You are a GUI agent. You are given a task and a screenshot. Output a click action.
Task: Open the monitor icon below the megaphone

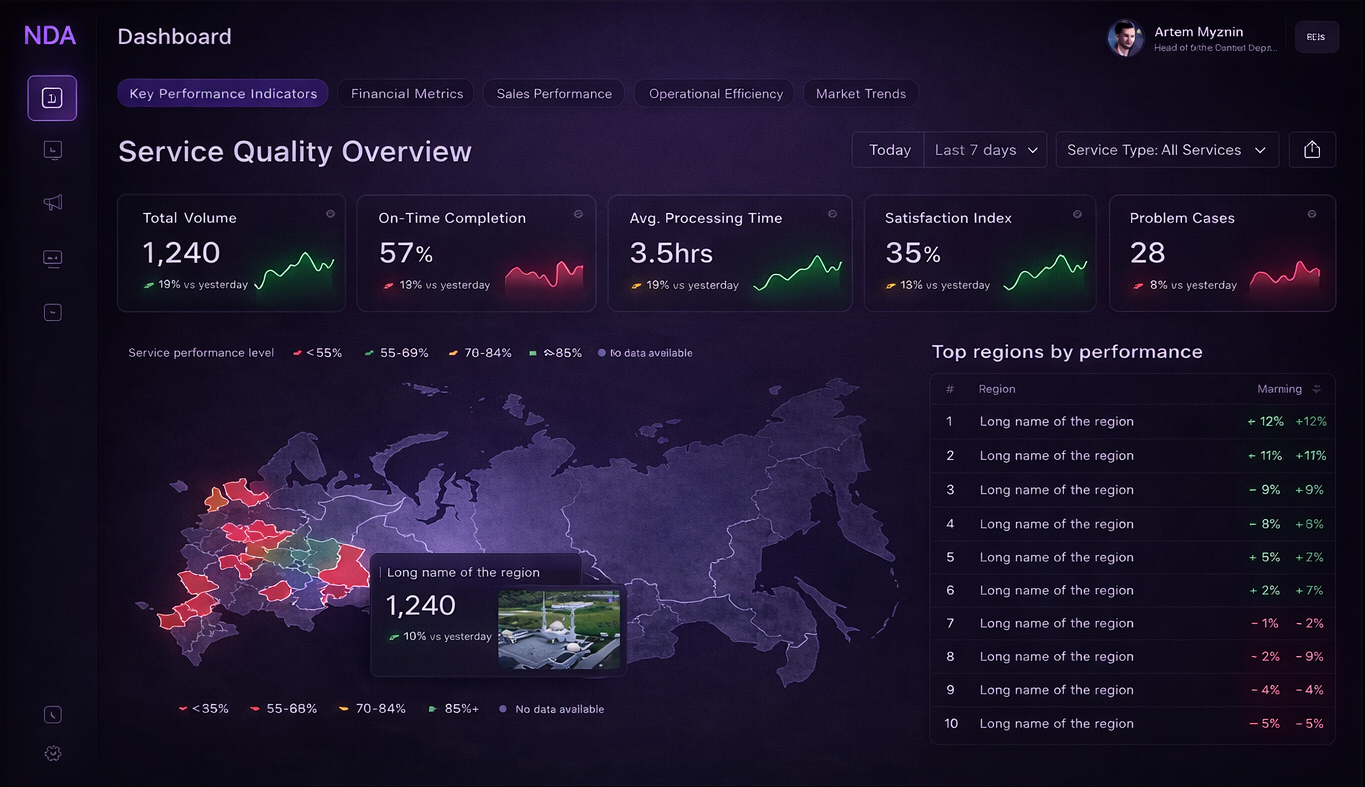[x=53, y=259]
